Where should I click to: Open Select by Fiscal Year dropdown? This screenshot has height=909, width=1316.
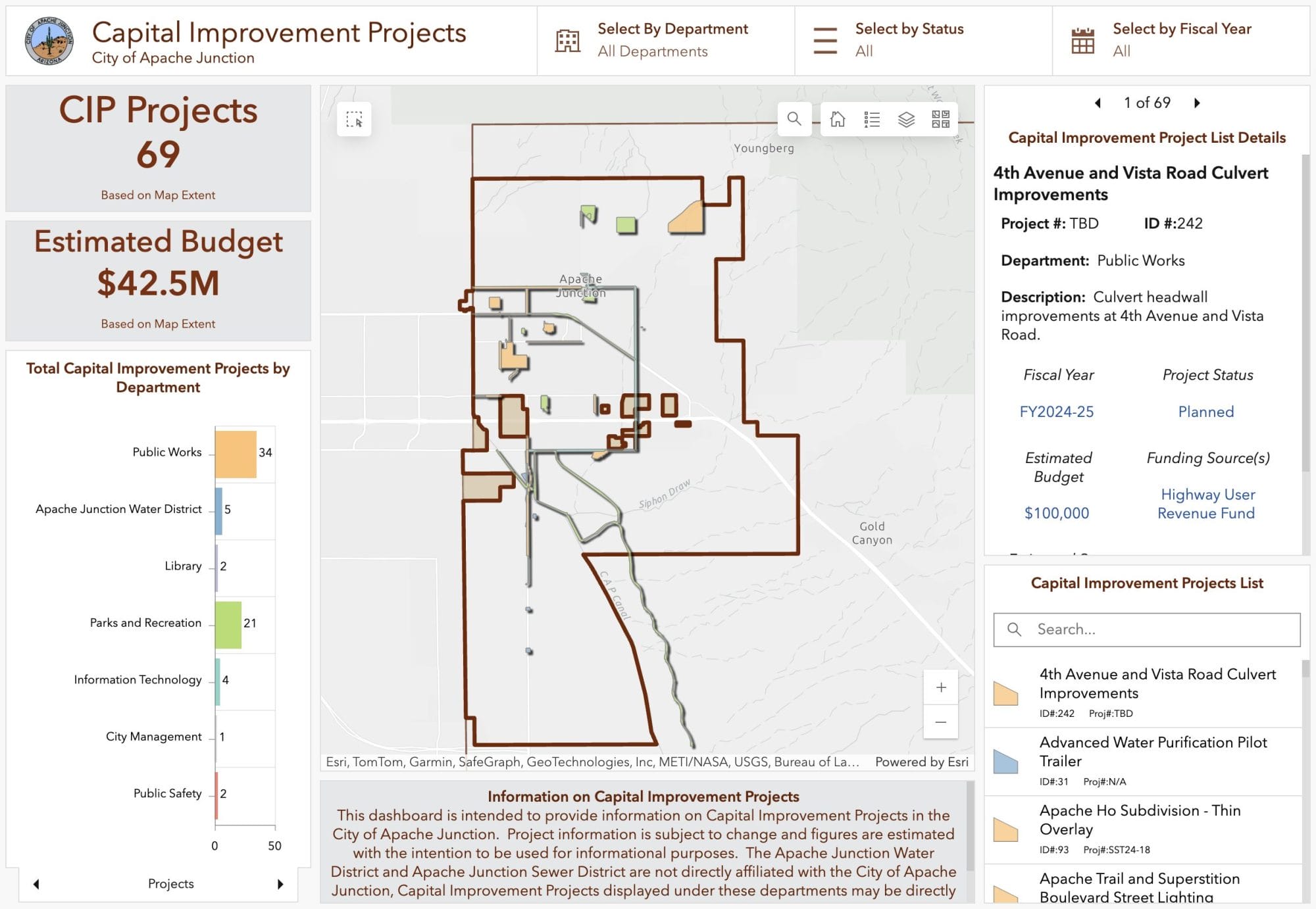1180,40
